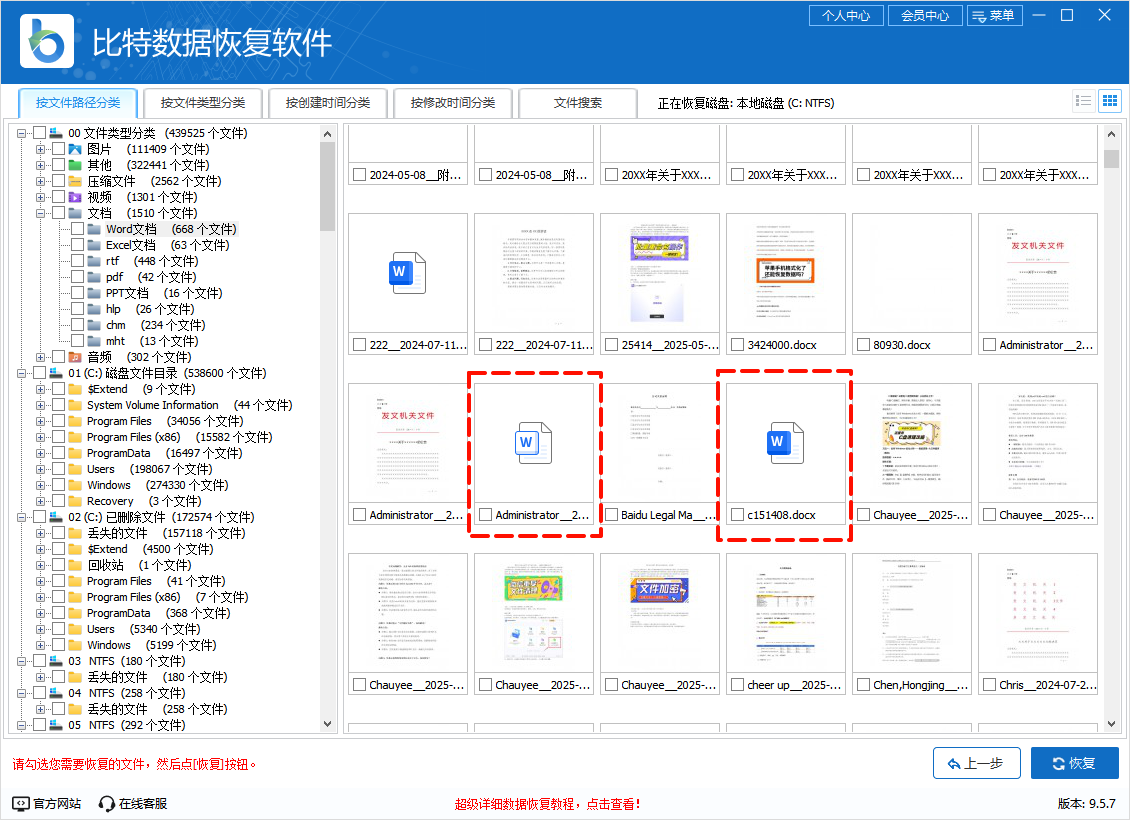Open 3424000.docx document thumbnail
Viewport: 1130px width, 820px height.
786,272
